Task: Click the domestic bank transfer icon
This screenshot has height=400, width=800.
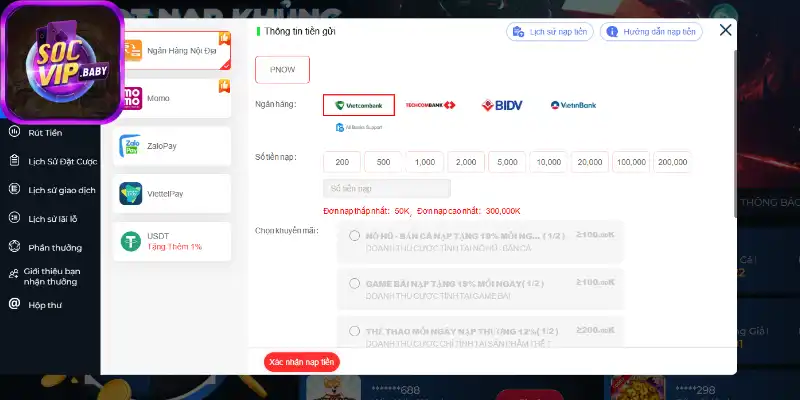Action: pyautogui.click(x=133, y=51)
